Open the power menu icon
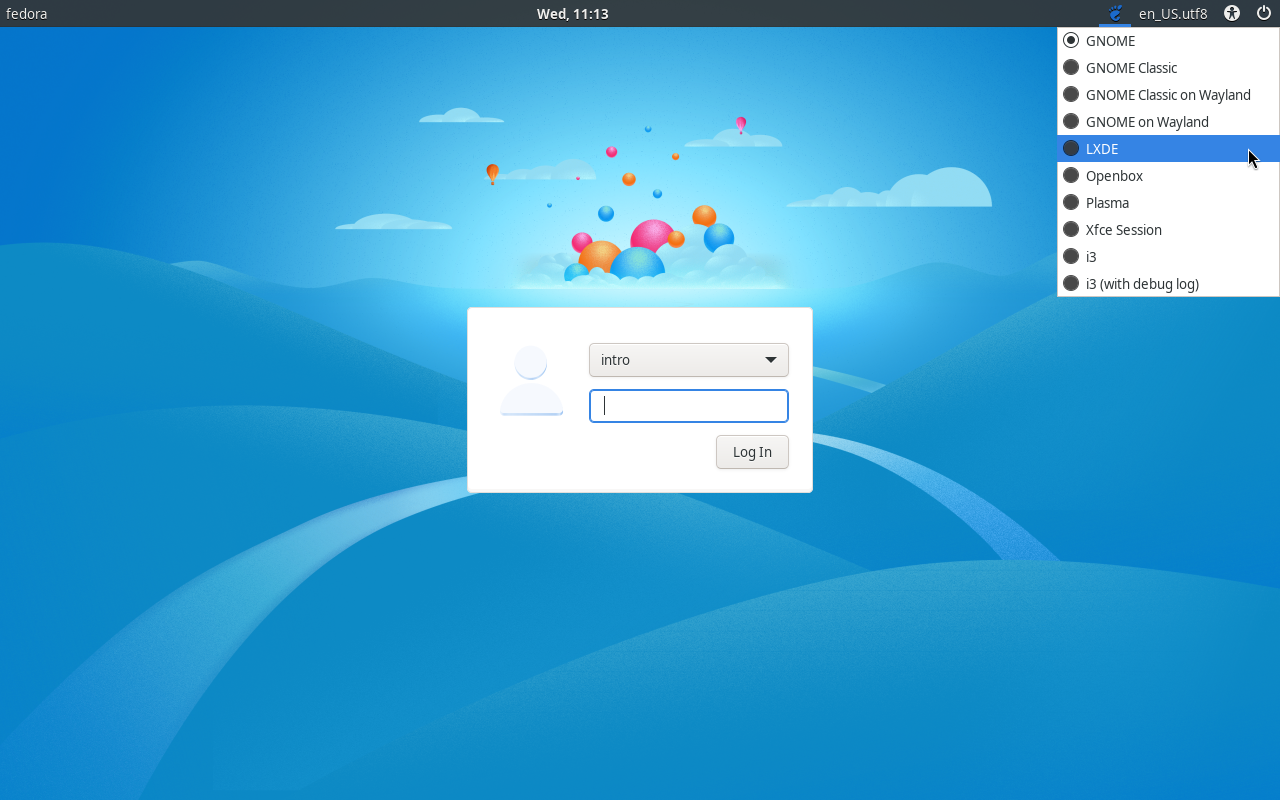 tap(1264, 14)
